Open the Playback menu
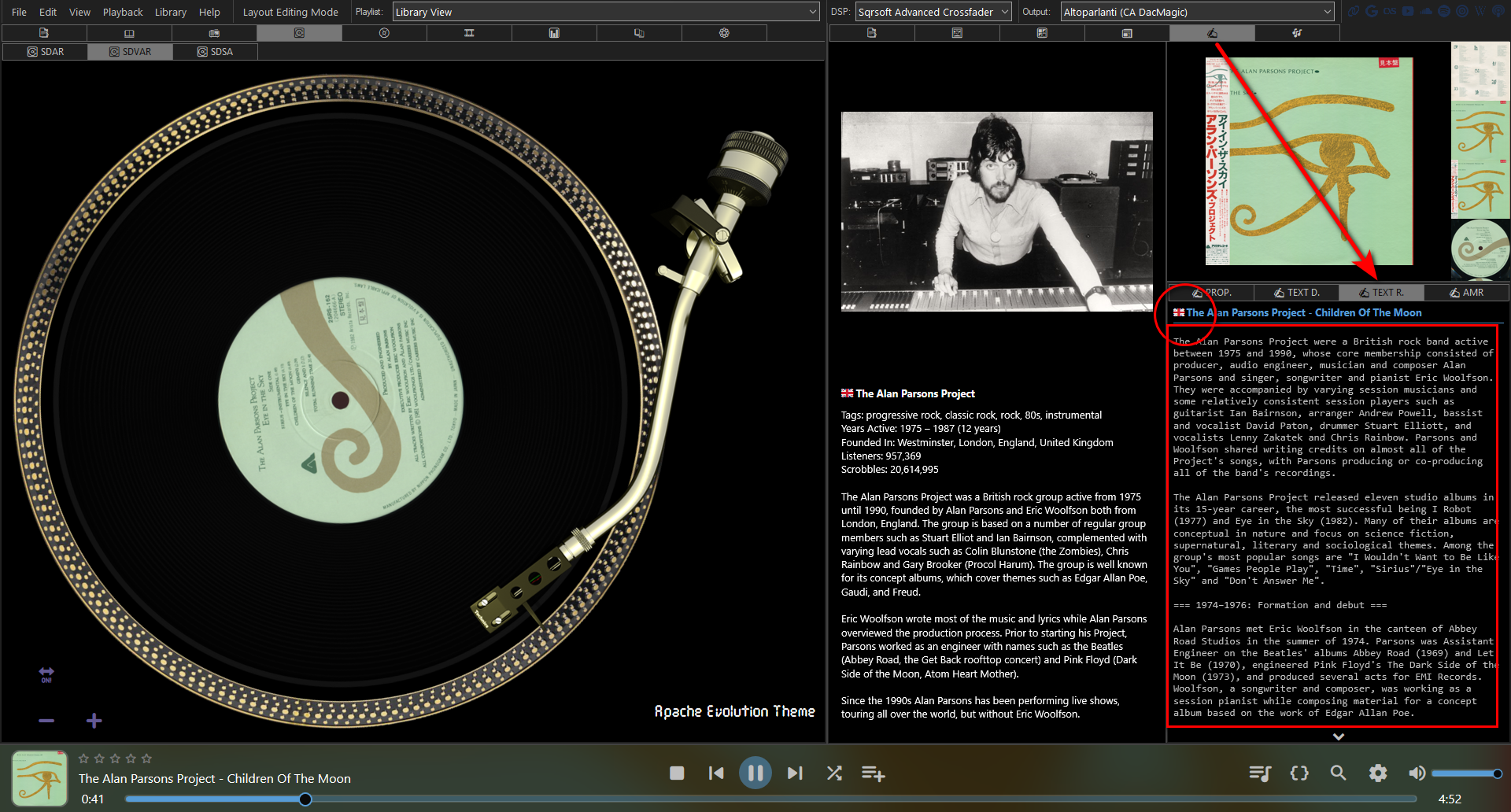Viewport: 1511px width, 812px height. point(123,12)
